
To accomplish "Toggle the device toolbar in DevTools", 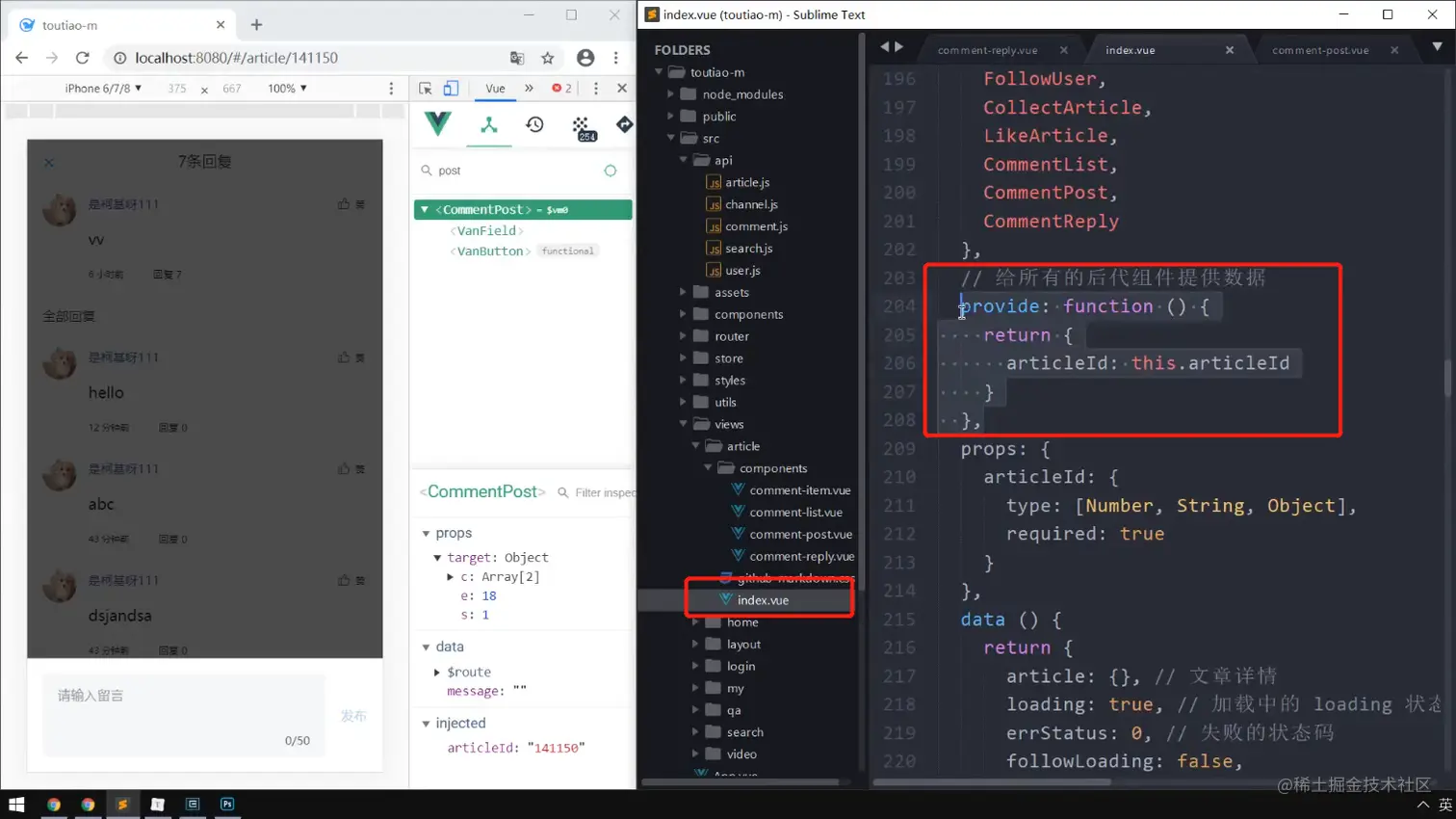I will [451, 88].
